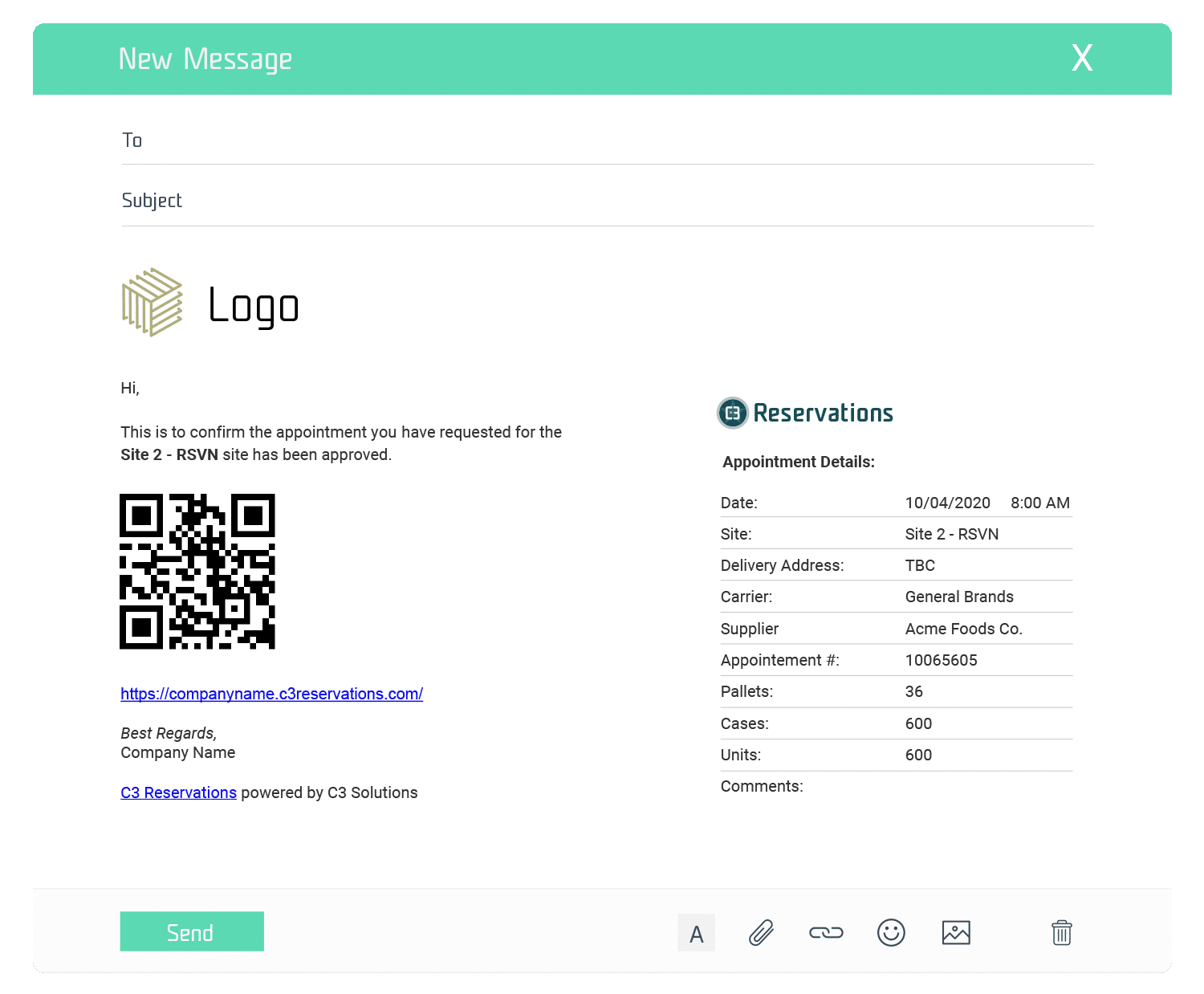
Task: Click the Appointement #: label
Action: [780, 660]
